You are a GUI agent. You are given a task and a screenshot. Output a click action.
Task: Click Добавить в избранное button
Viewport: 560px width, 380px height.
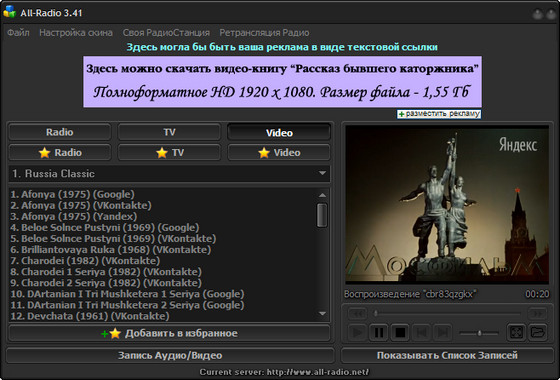pos(169,333)
